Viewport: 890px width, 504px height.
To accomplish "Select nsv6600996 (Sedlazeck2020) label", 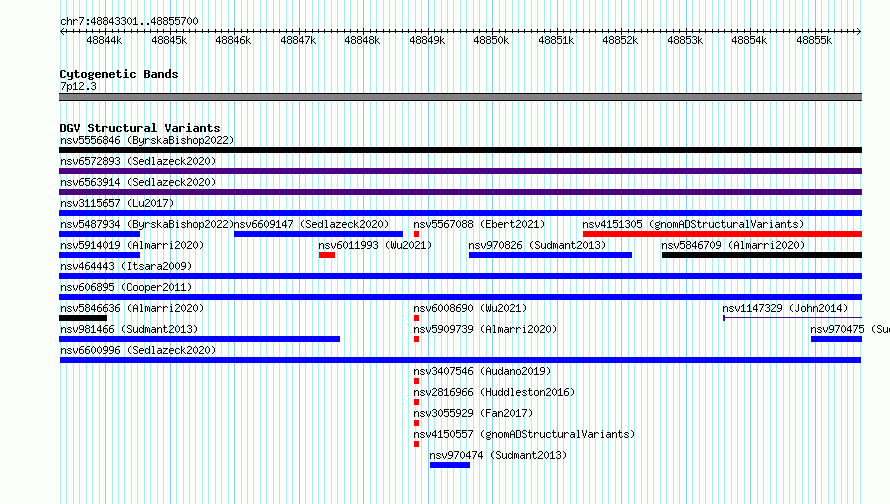I will tap(138, 350).
